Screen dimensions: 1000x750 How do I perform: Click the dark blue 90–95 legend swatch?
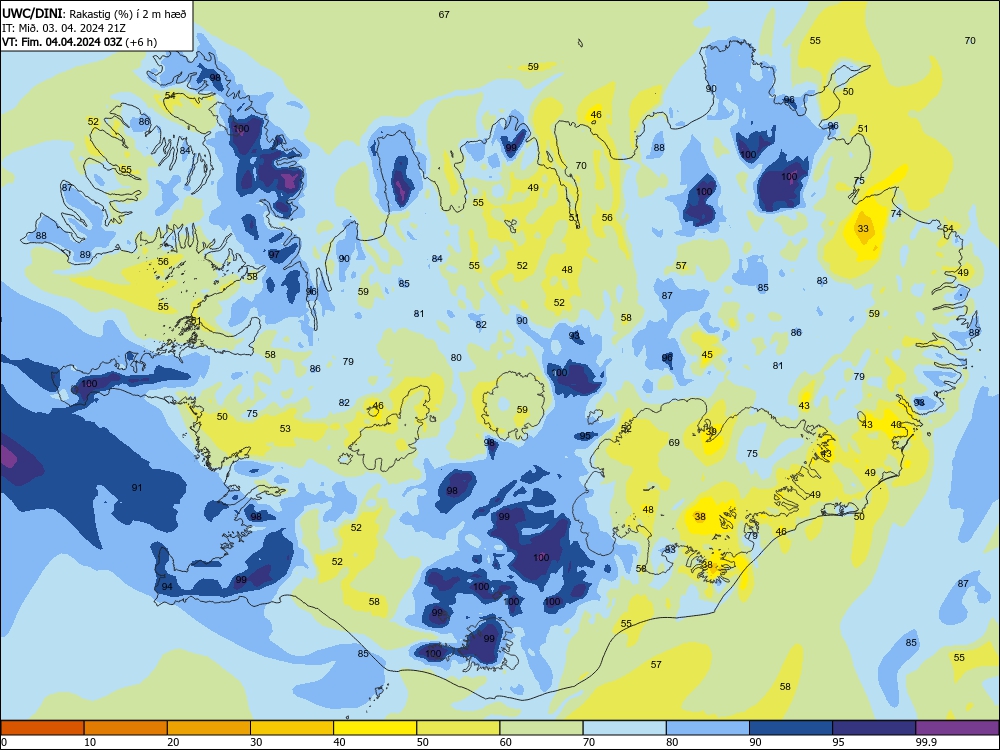tap(791, 728)
